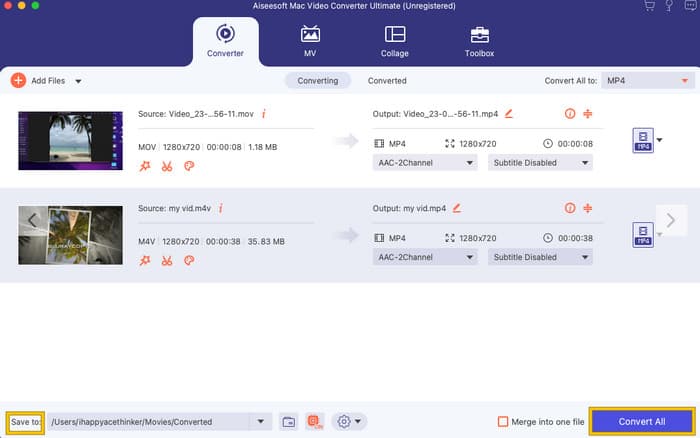Open AAC-2Channel audio dropdown for my vid output
This screenshot has width=700, height=438.
click(x=425, y=257)
